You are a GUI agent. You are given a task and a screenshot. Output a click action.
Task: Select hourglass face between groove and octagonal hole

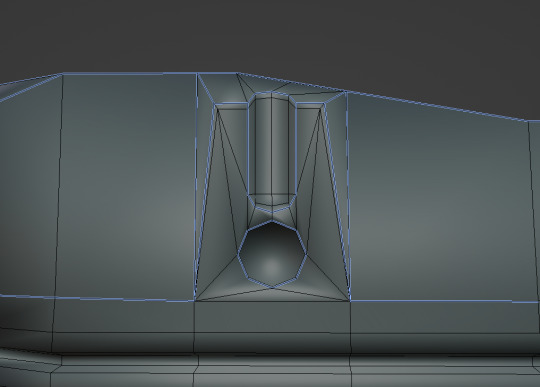tap(272, 216)
